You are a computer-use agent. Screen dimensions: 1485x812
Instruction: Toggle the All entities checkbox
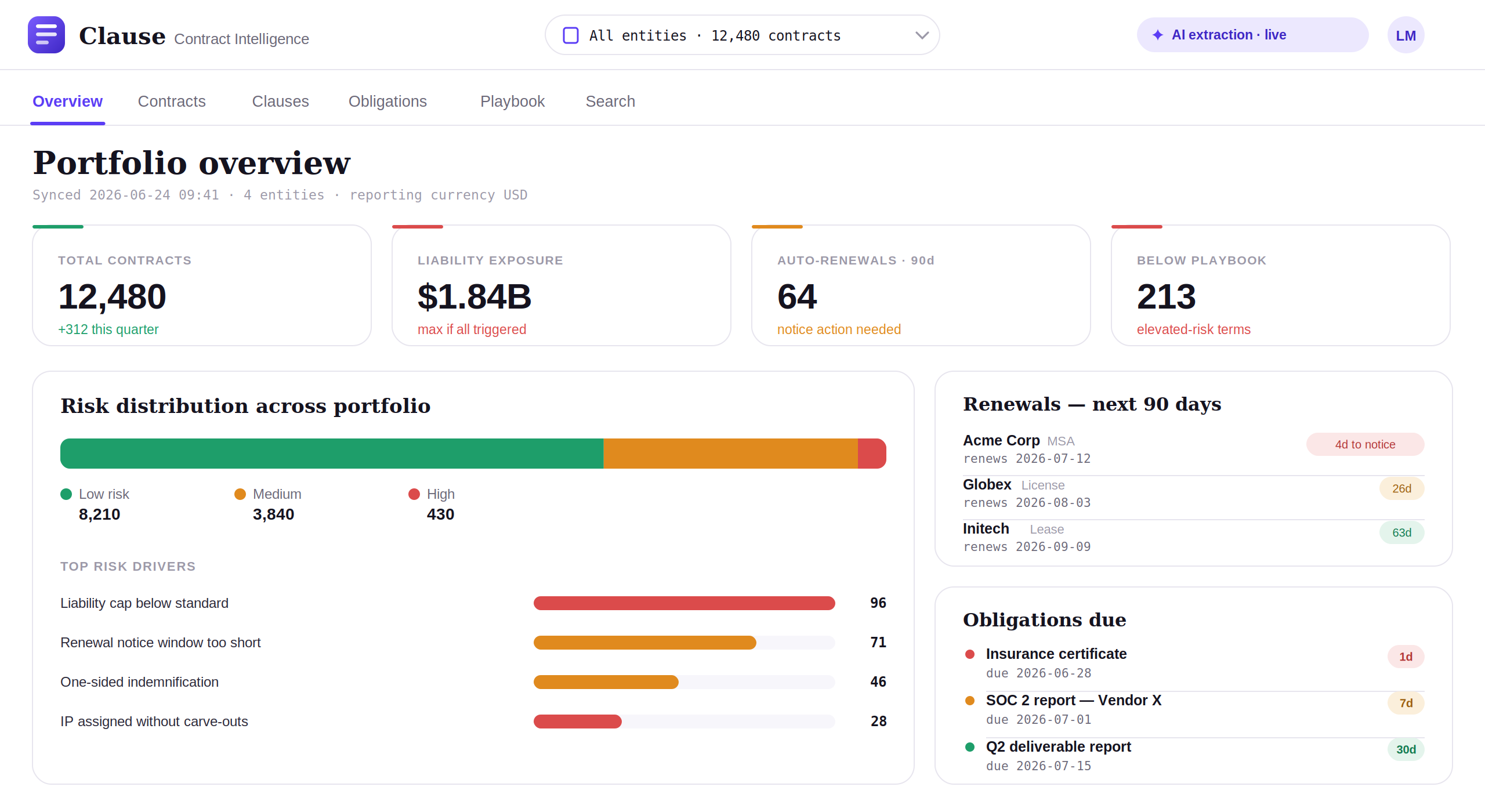(x=571, y=35)
